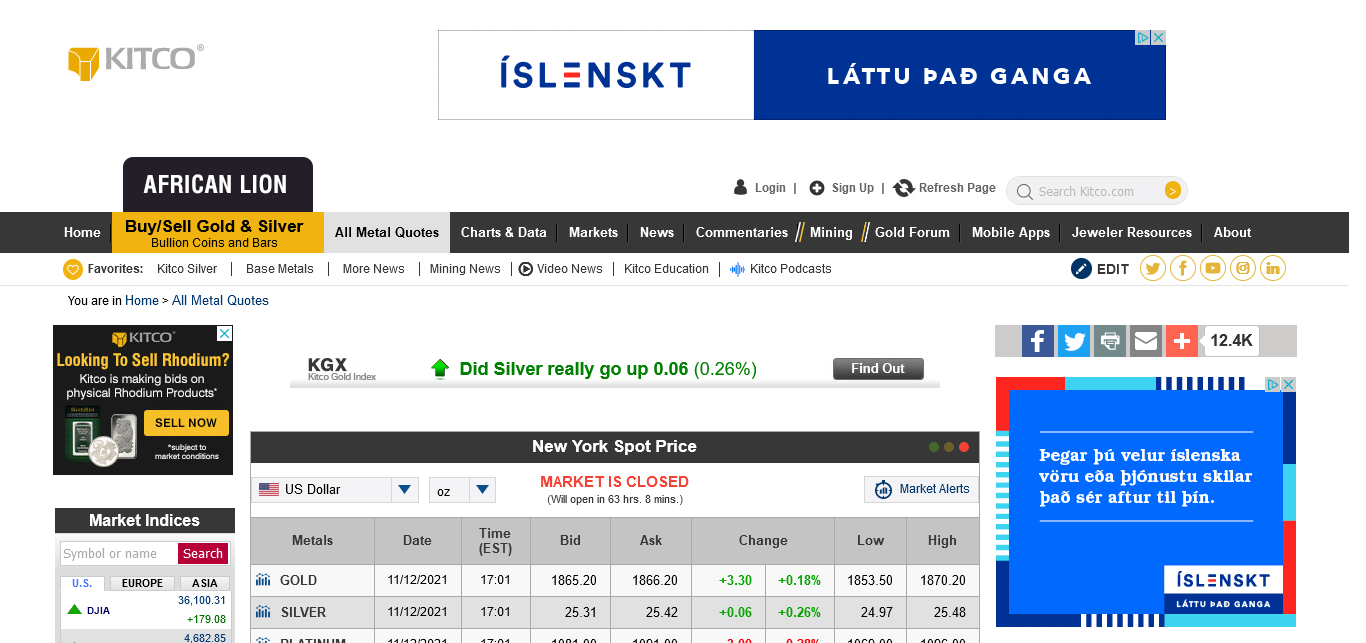Click the red dot on Spot Price header
The width and height of the screenshot is (1366, 643).
pyautogui.click(x=964, y=447)
